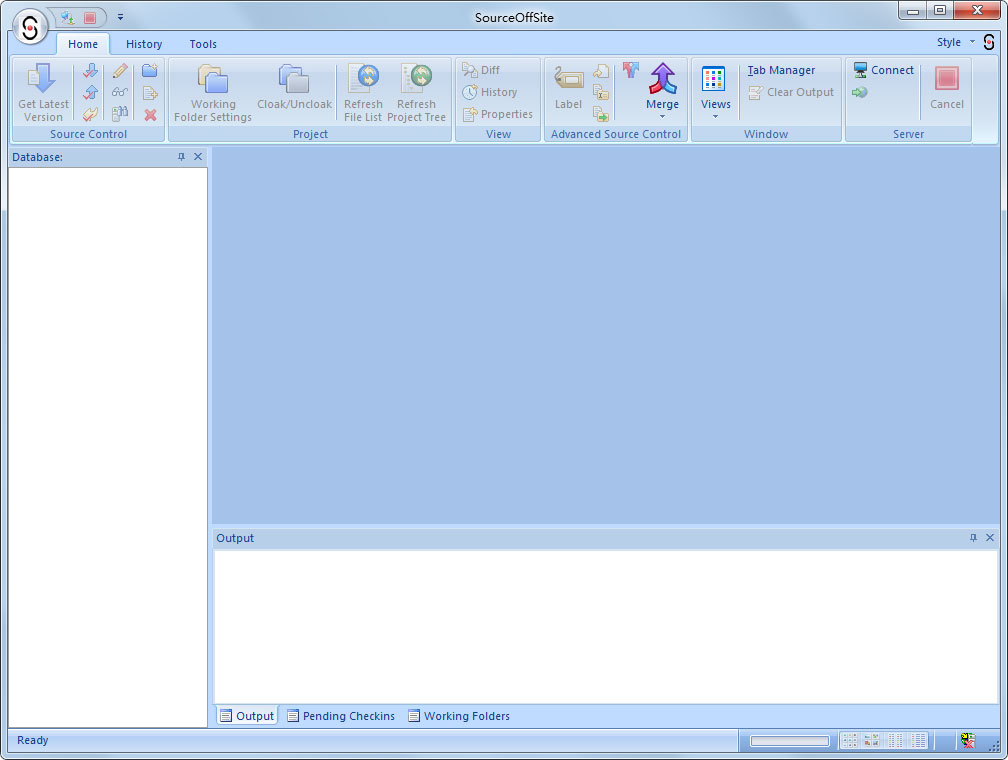Click the Get Latest Version icon
This screenshot has width=1008, height=760.
point(42,79)
